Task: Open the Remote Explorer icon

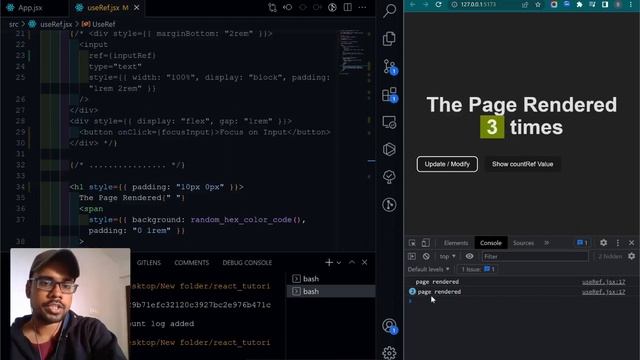Action: coord(389,122)
